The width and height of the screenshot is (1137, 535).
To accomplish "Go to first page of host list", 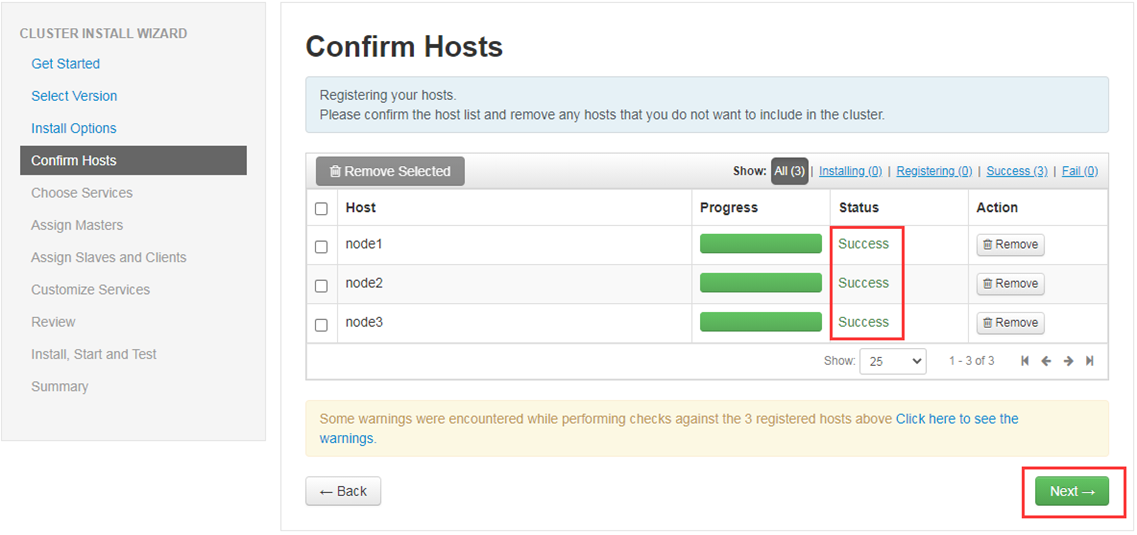I will coord(1025,361).
